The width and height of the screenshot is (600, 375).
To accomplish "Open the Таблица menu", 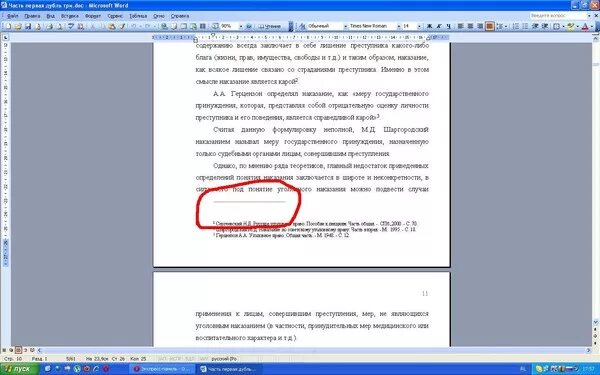I will 138,16.
